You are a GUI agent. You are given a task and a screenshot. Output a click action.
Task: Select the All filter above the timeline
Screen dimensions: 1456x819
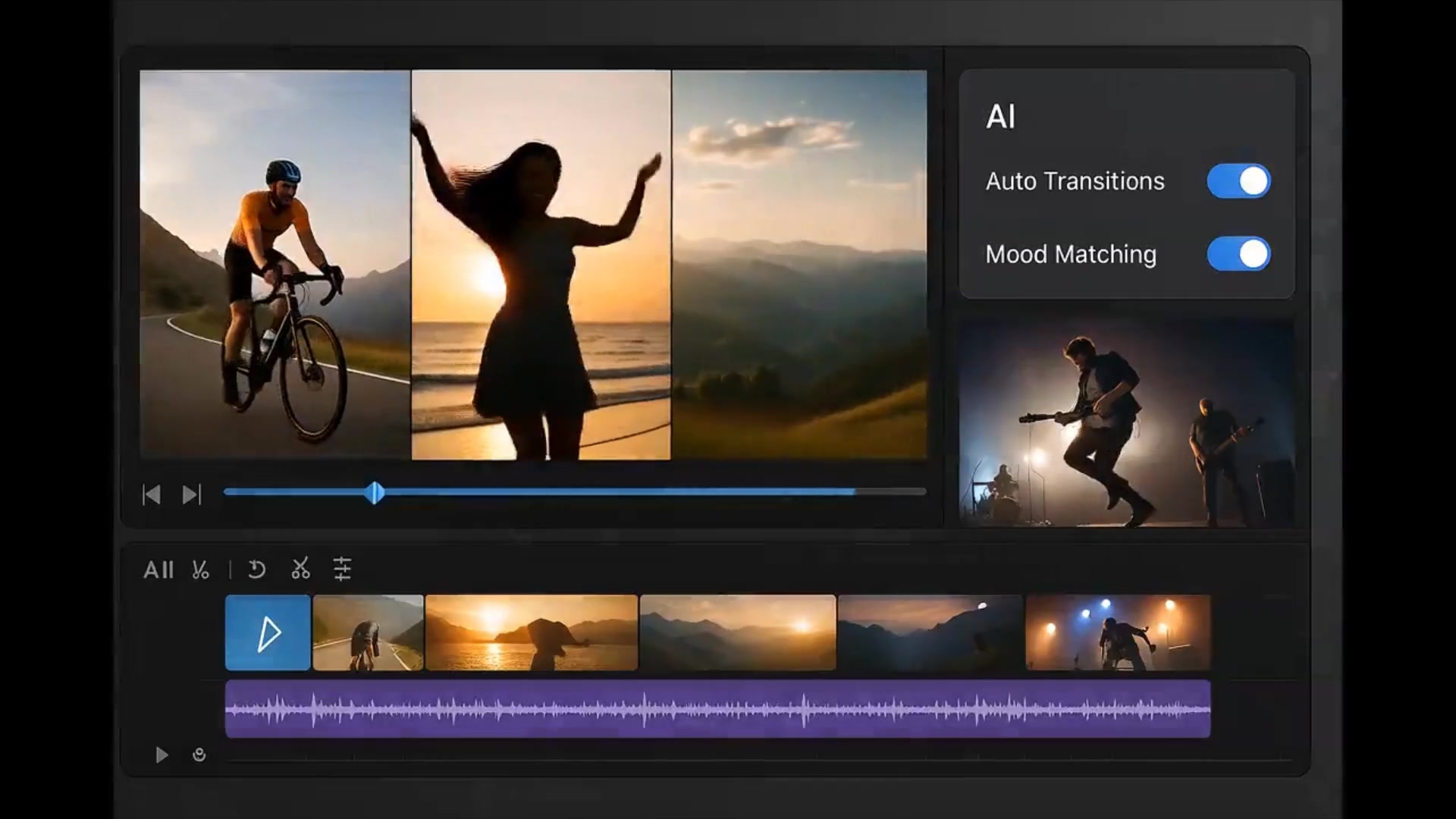(158, 570)
